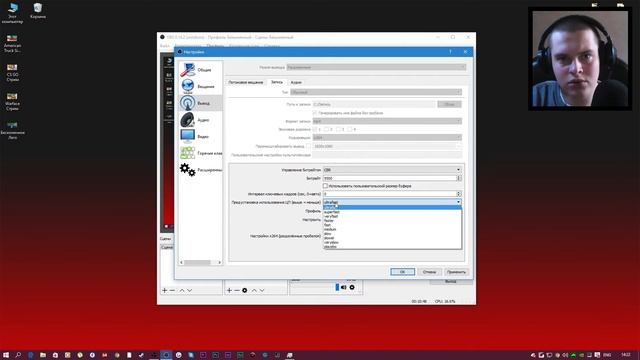Viewport: 640px width, 360px height.
Task: Click the settings dialog help question mark
Action: 450,52
